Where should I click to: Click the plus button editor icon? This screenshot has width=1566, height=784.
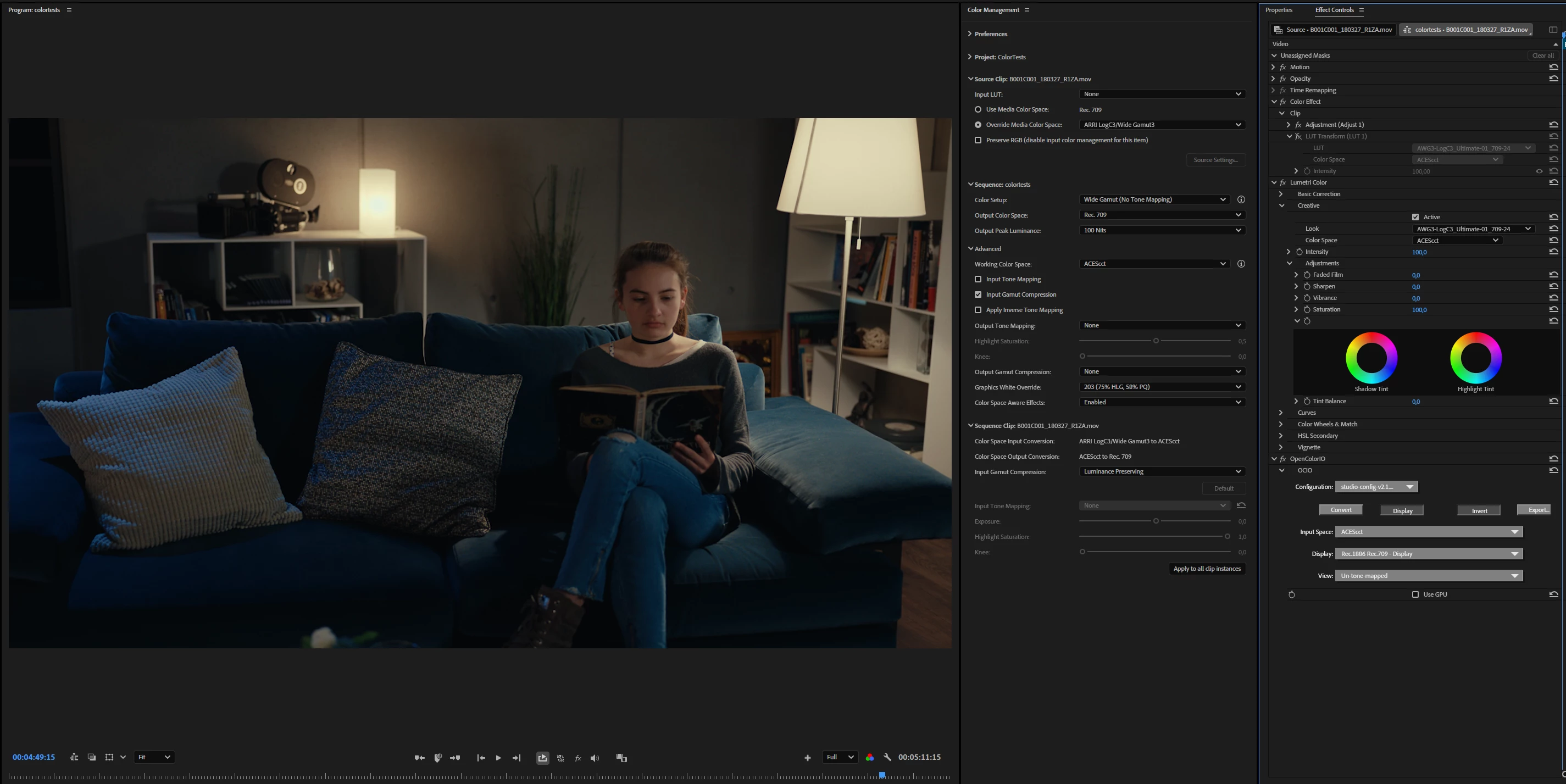(807, 758)
